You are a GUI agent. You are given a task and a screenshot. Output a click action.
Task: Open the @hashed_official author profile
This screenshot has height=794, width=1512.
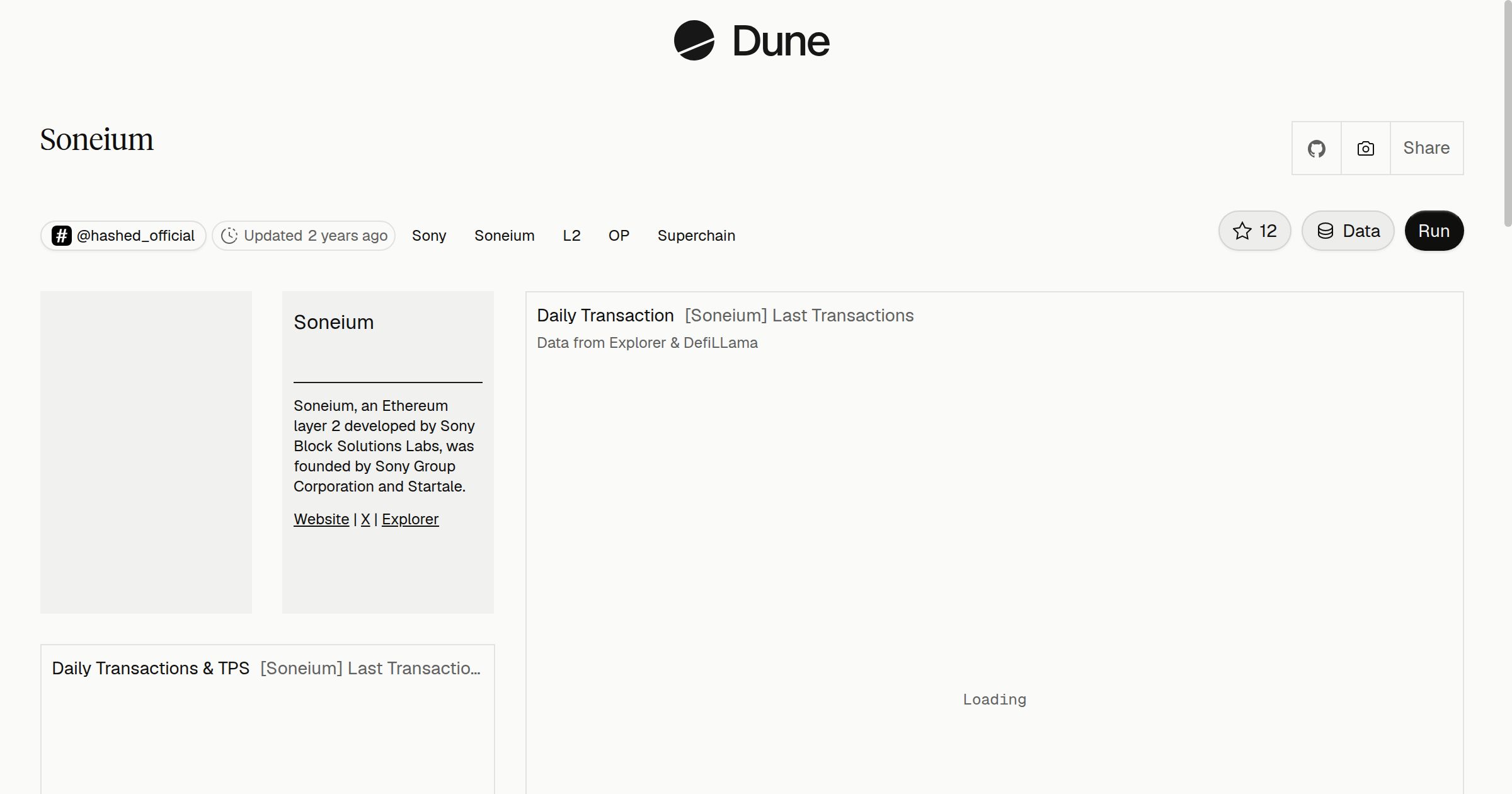(123, 236)
